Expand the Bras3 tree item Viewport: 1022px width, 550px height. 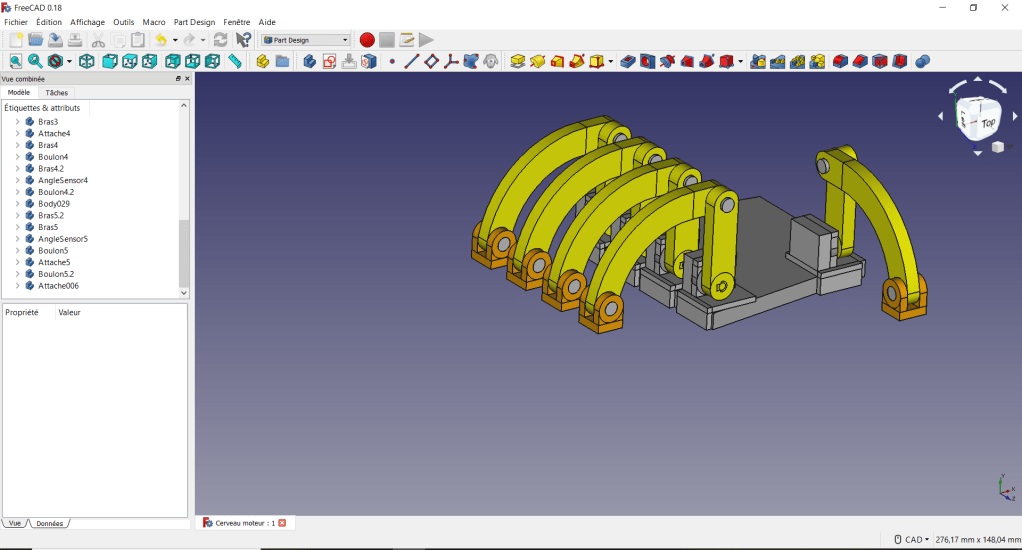tap(17, 122)
